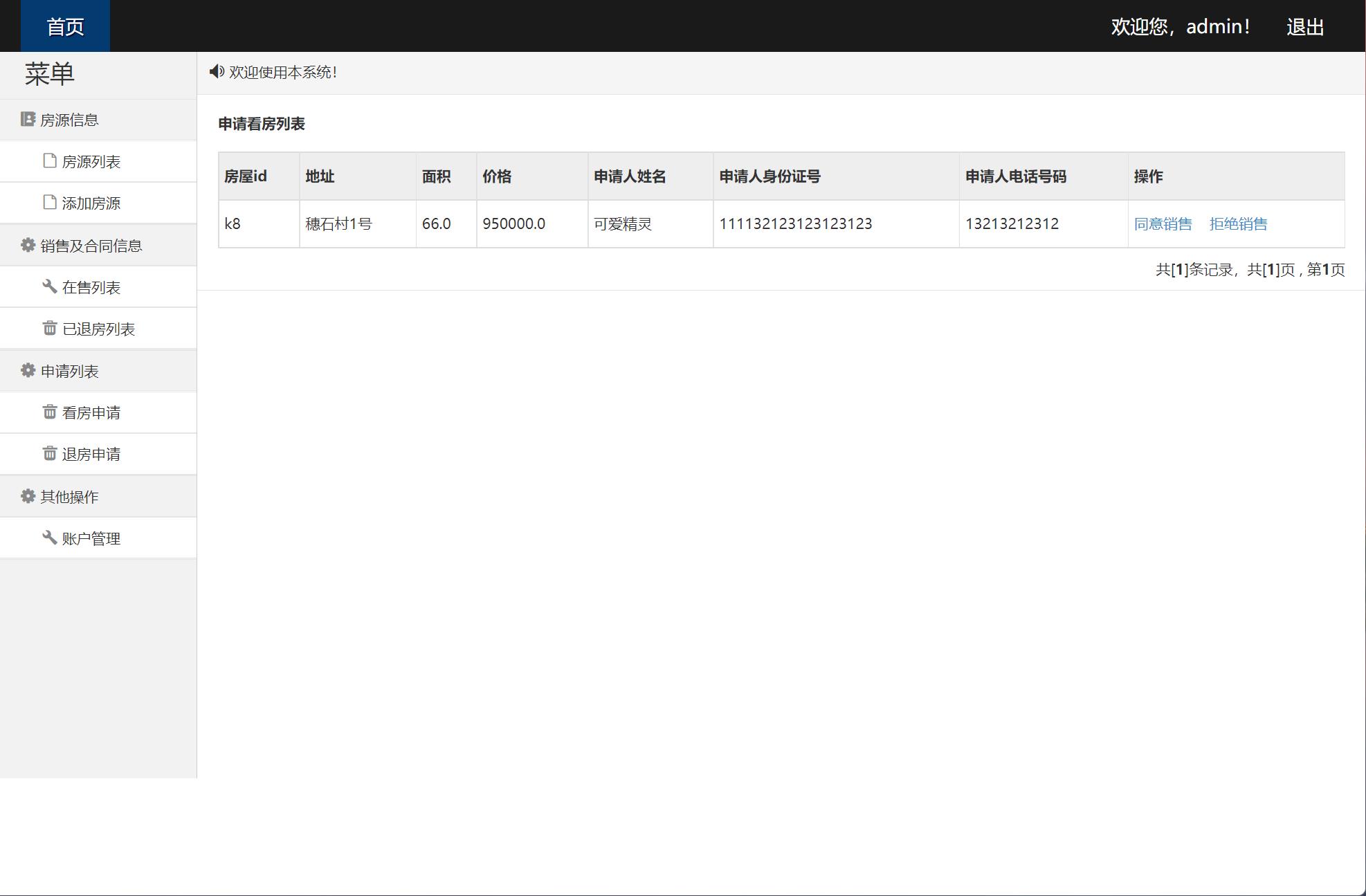Click the trash icon beside 已退房列表
Viewport: 1366px width, 896px height.
pyautogui.click(x=49, y=329)
